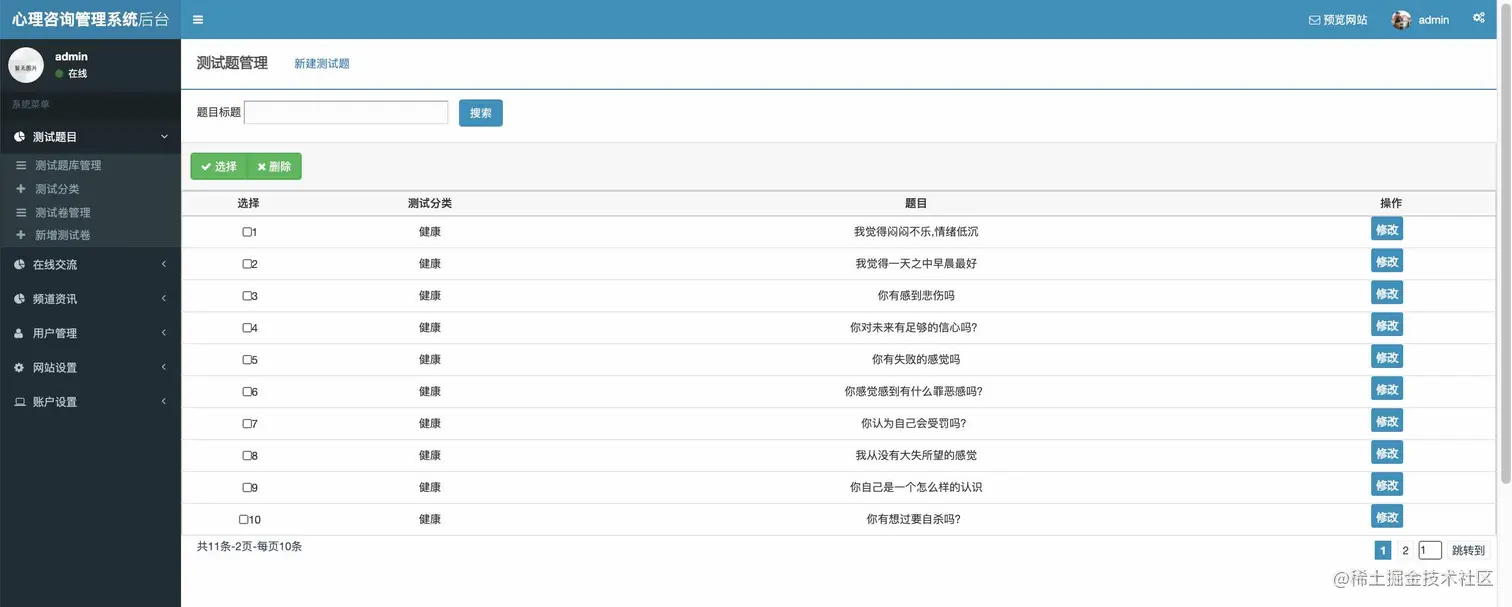The image size is (1512, 607).
Task: Click the current page 1 pagination button
Action: click(x=1383, y=550)
